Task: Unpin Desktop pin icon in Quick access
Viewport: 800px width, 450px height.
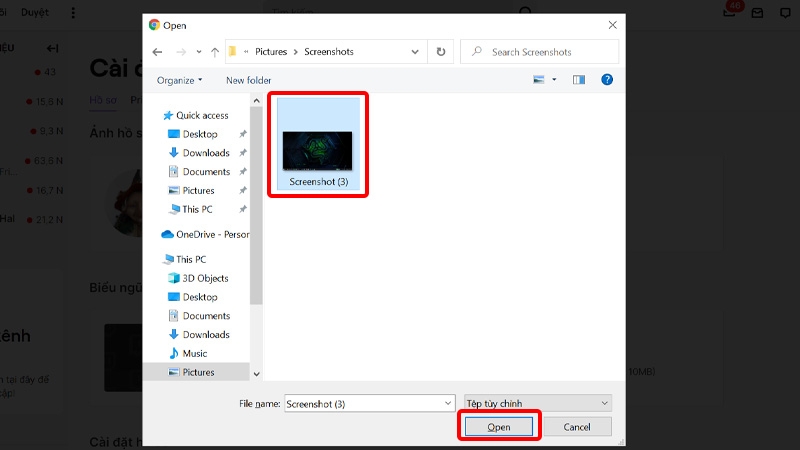Action: point(243,134)
